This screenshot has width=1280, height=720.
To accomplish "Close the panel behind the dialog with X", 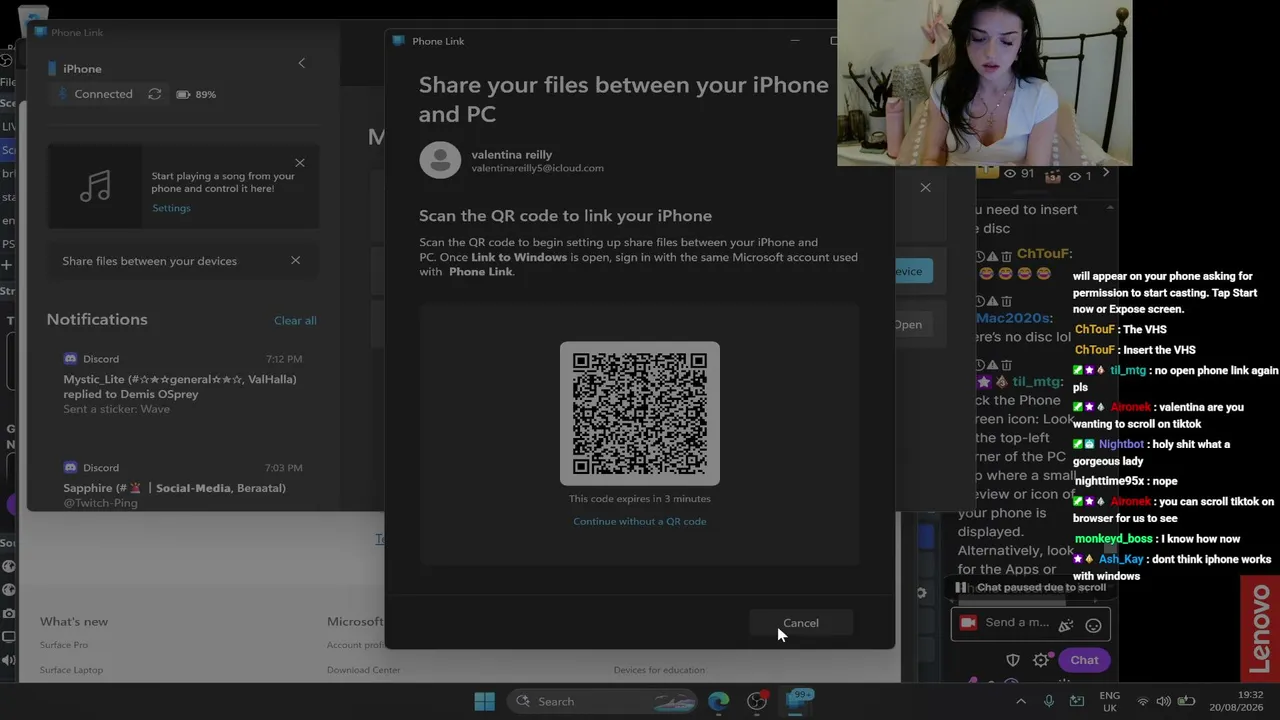I will pos(925,187).
